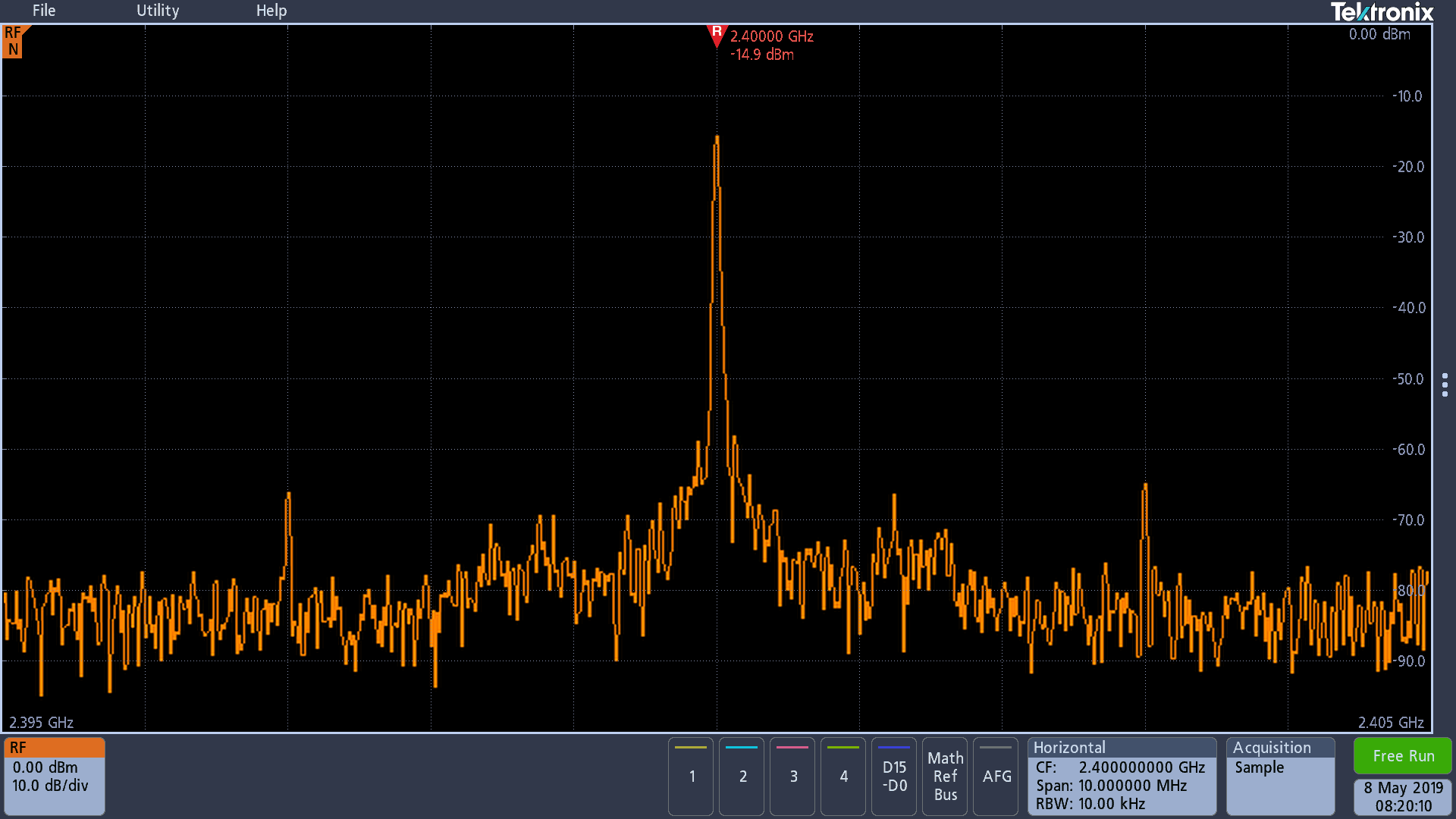Viewport: 1456px width, 819px height.
Task: Turn on D15-D0 digital channels
Action: click(x=894, y=776)
